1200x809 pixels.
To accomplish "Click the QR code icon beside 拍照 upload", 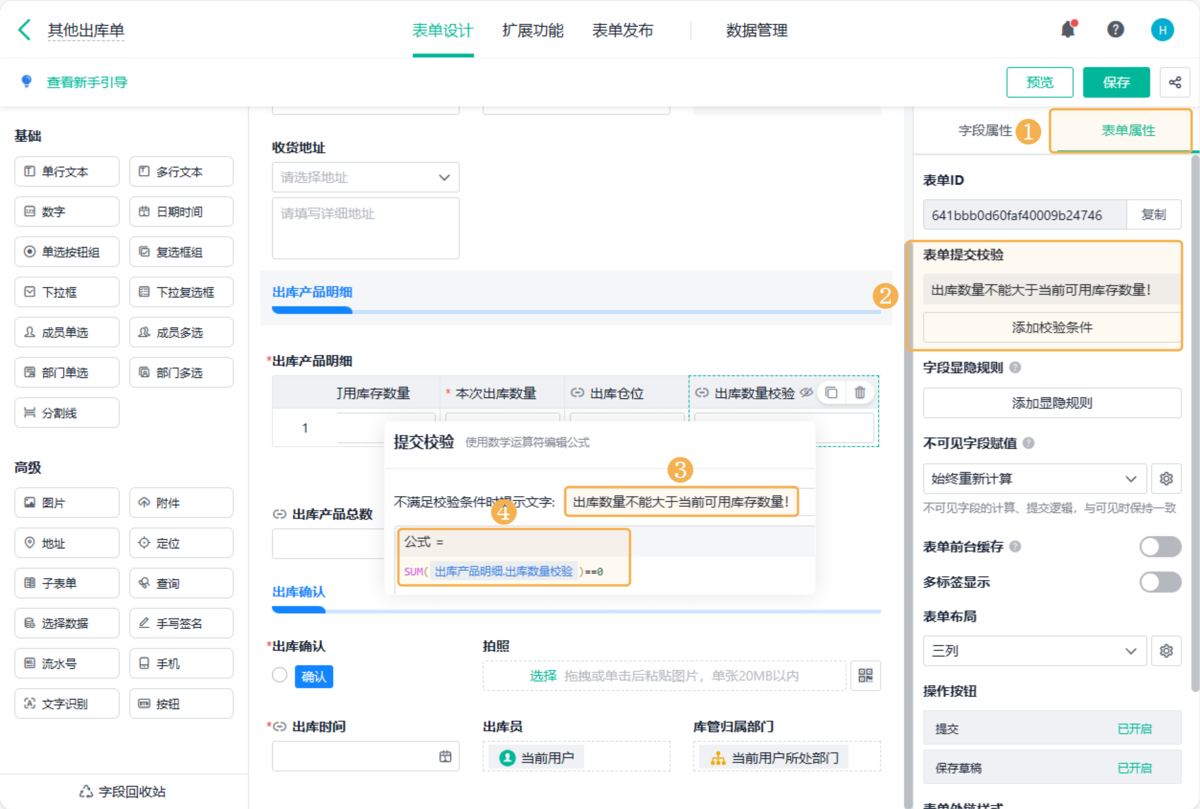I will [865, 676].
